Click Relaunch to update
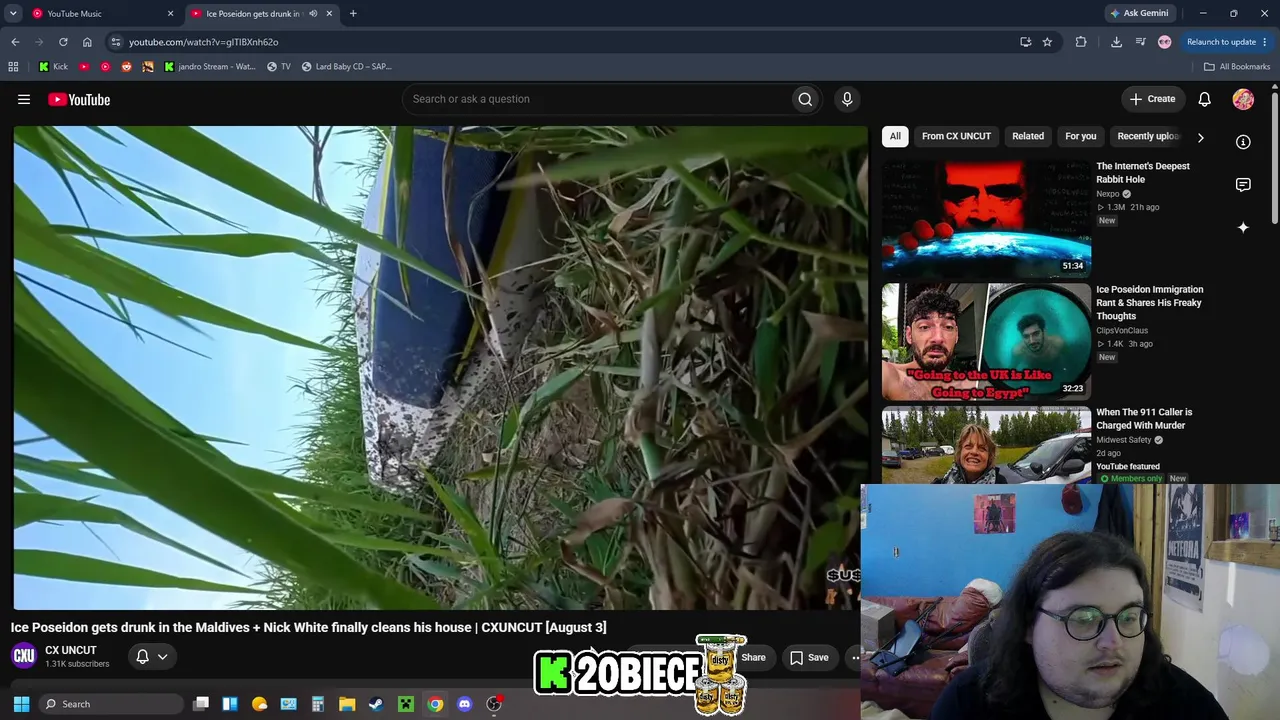 1221,42
